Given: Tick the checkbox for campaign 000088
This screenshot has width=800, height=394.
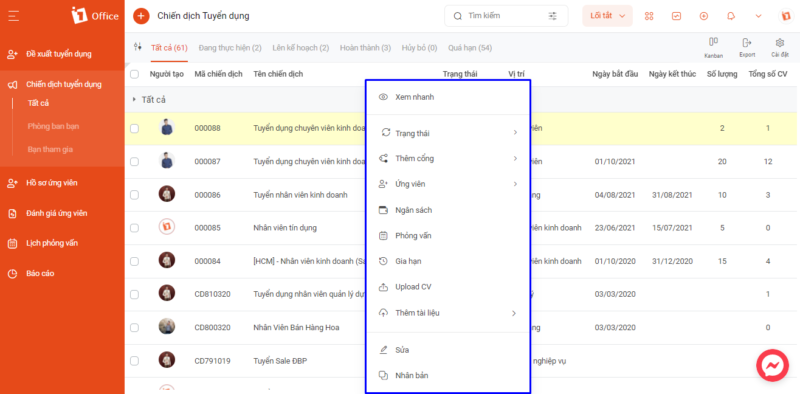Looking at the screenshot, I should tap(135, 129).
